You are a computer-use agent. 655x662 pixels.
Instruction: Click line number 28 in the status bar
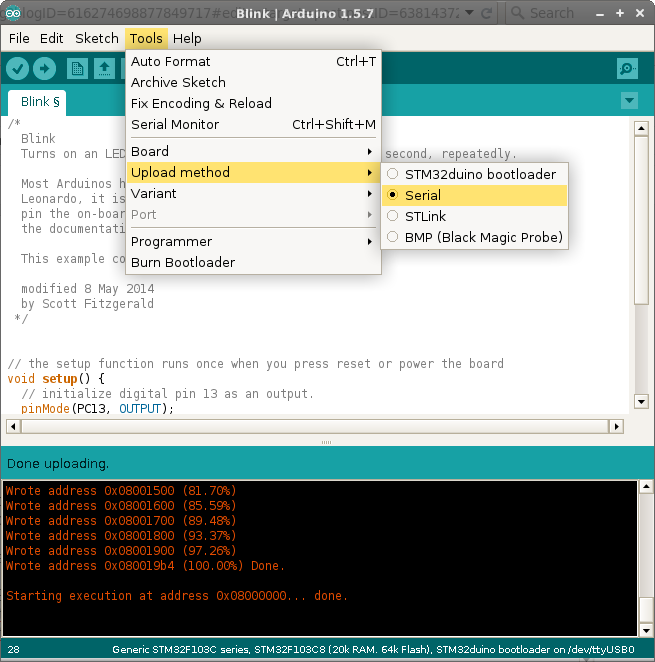click(13, 649)
